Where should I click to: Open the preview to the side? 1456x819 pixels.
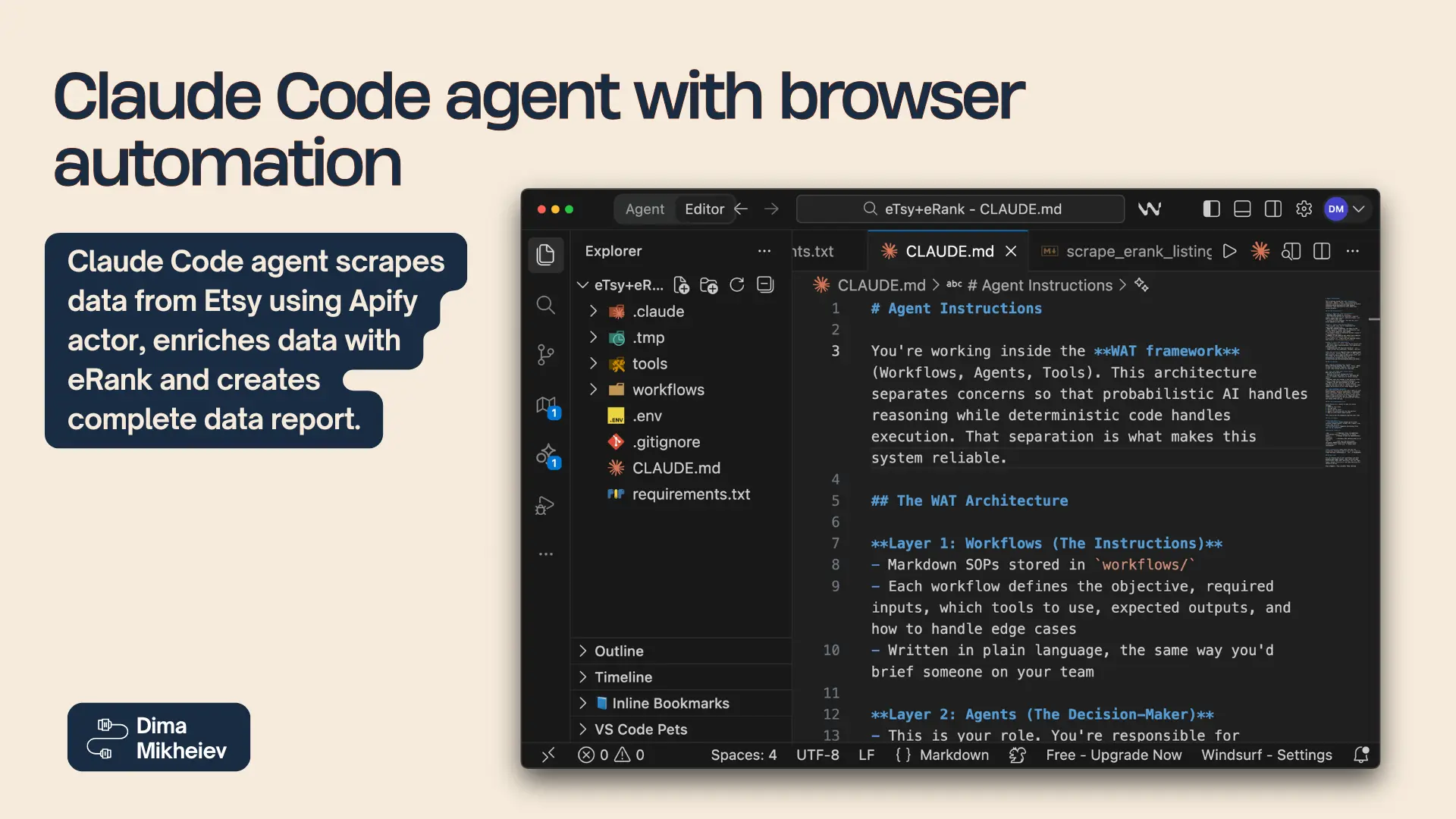pos(1291,251)
